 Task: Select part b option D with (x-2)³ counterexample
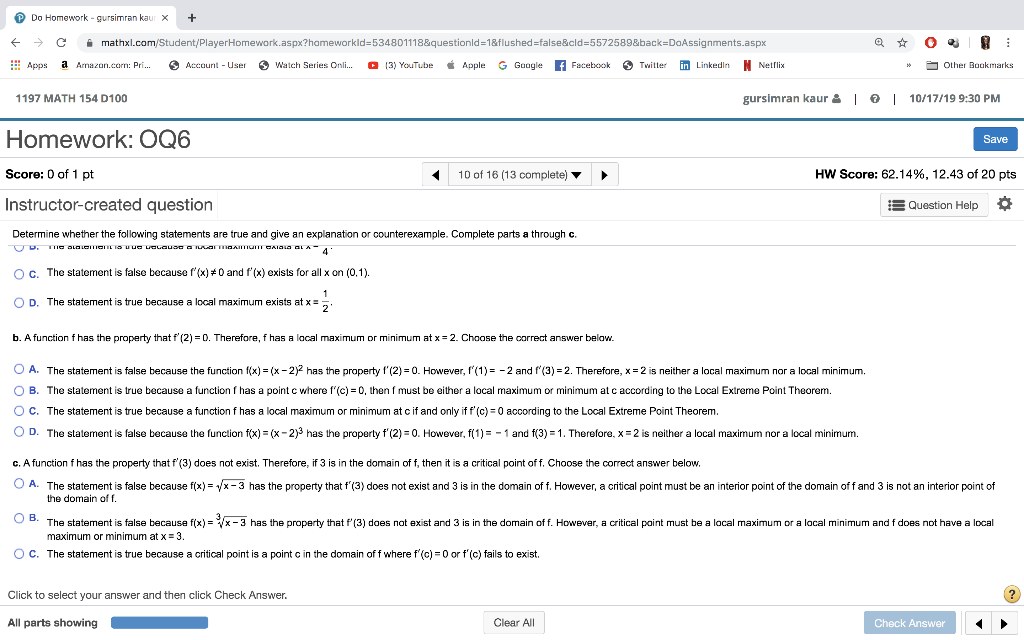pos(19,432)
